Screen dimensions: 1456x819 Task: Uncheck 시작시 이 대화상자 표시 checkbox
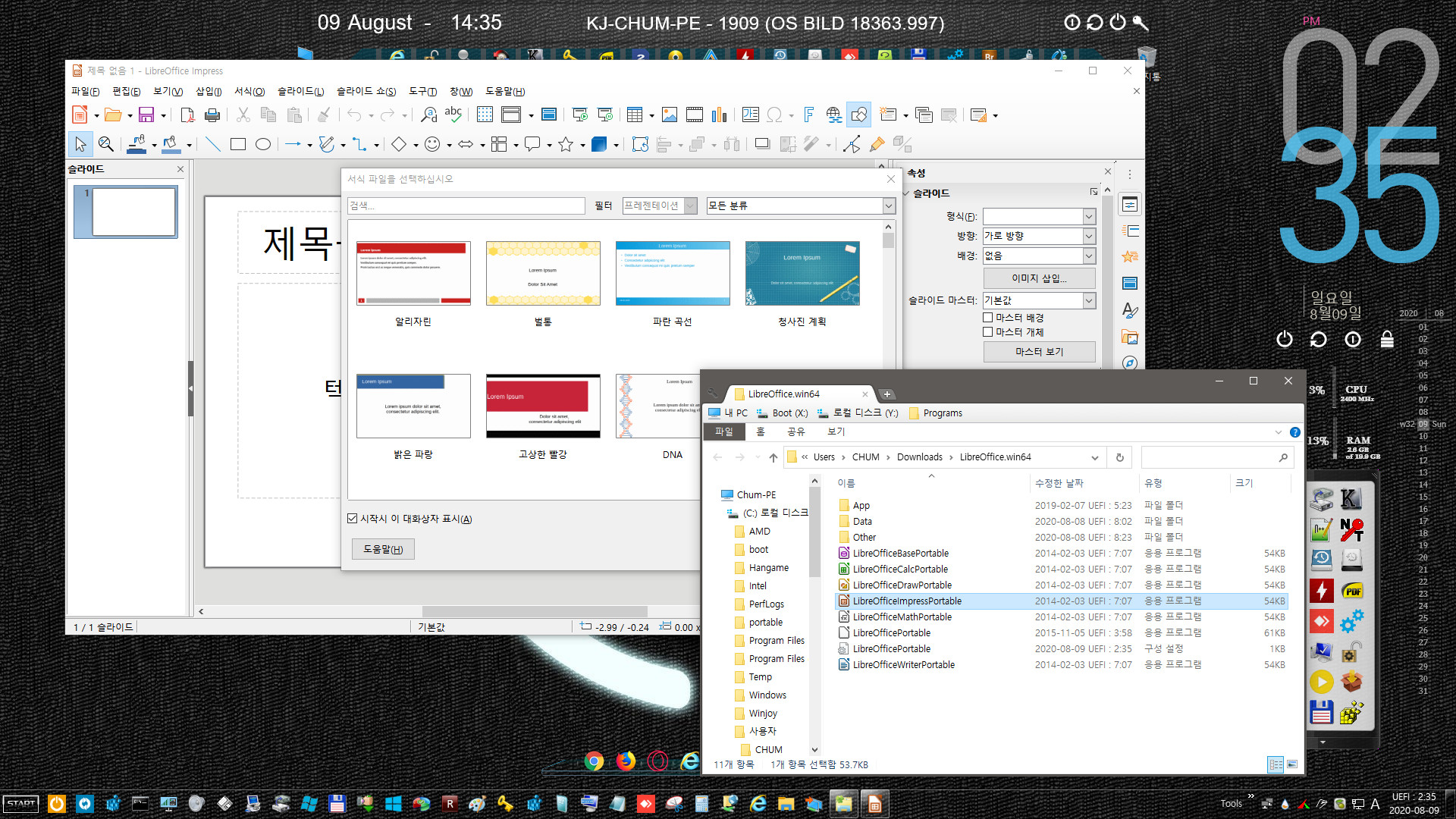pyautogui.click(x=352, y=519)
